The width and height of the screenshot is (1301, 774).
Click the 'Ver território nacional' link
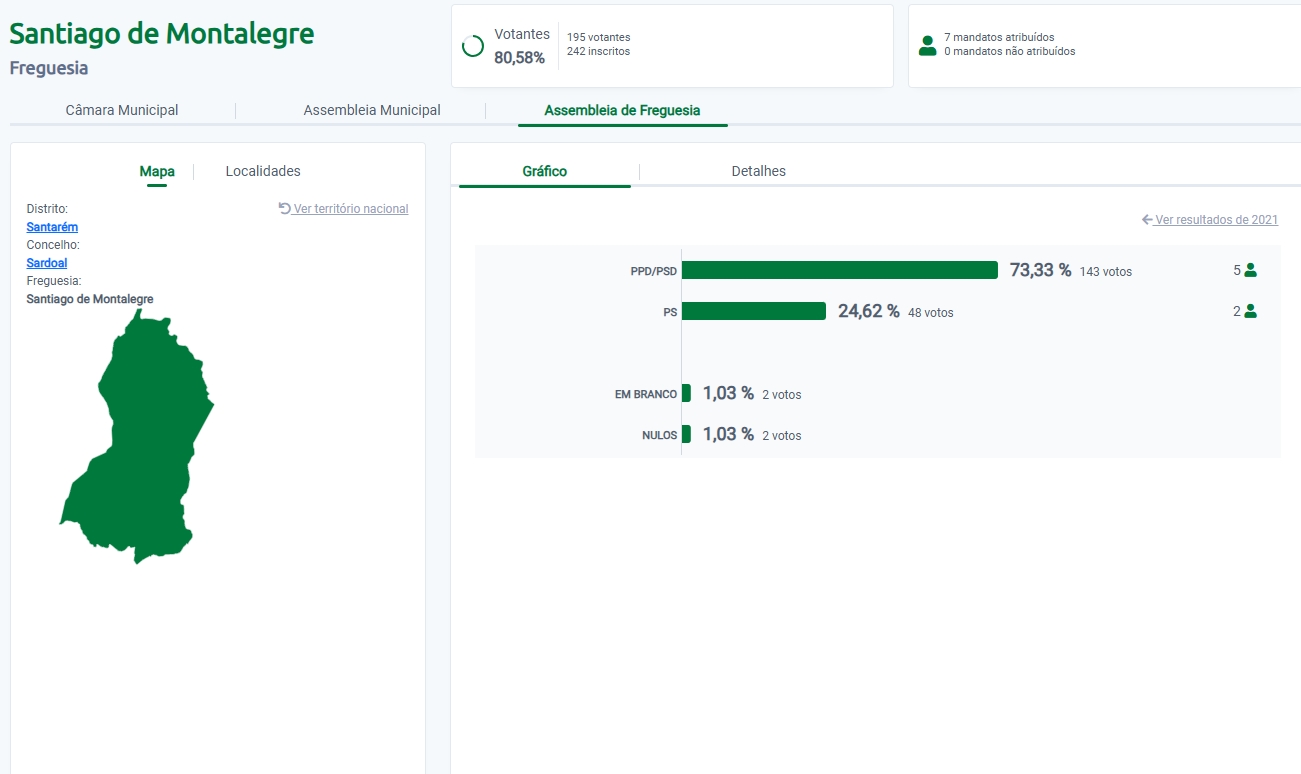351,209
